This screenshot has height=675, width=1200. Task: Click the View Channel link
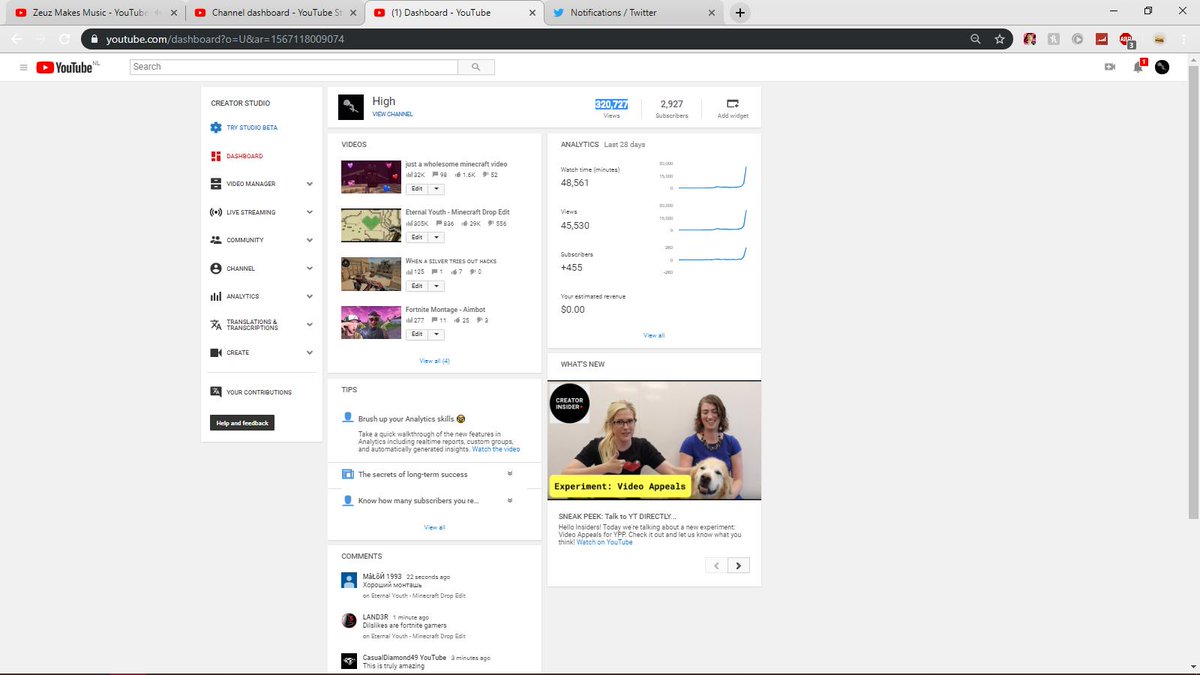coord(392,114)
